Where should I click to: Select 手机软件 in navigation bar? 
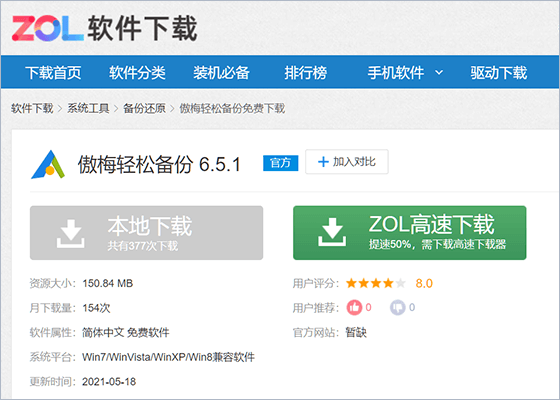pyautogui.click(x=396, y=72)
